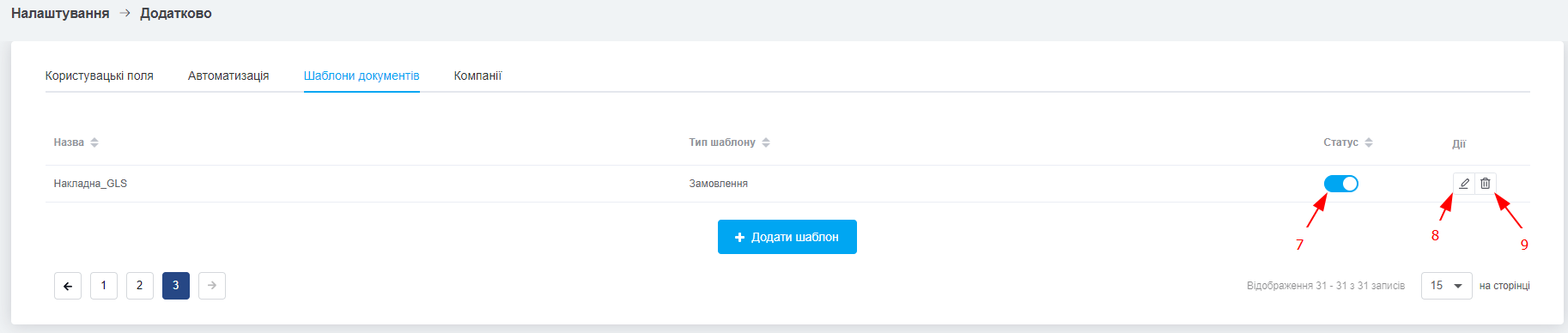Screen dimensions: 1568x333
Task: Open the Автоматизація tab
Action: point(228,76)
